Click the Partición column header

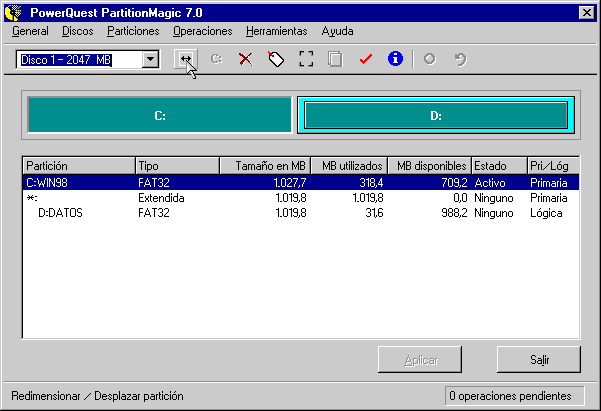coord(79,166)
